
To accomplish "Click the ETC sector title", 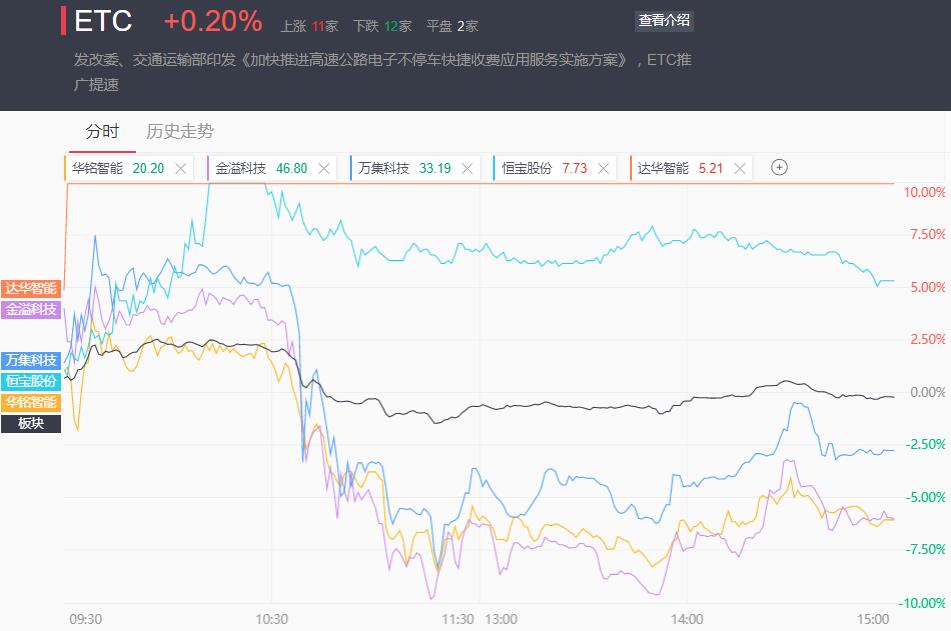I will pyautogui.click(x=102, y=21).
